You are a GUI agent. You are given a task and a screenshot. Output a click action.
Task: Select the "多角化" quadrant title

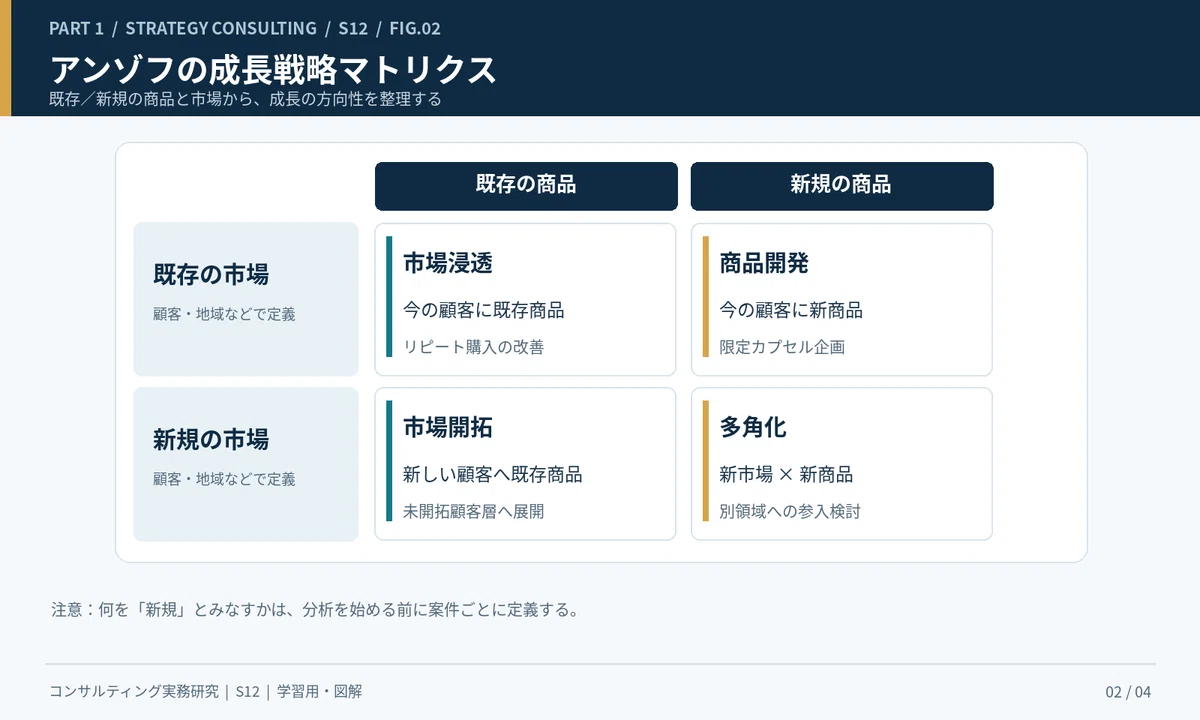[x=753, y=428]
